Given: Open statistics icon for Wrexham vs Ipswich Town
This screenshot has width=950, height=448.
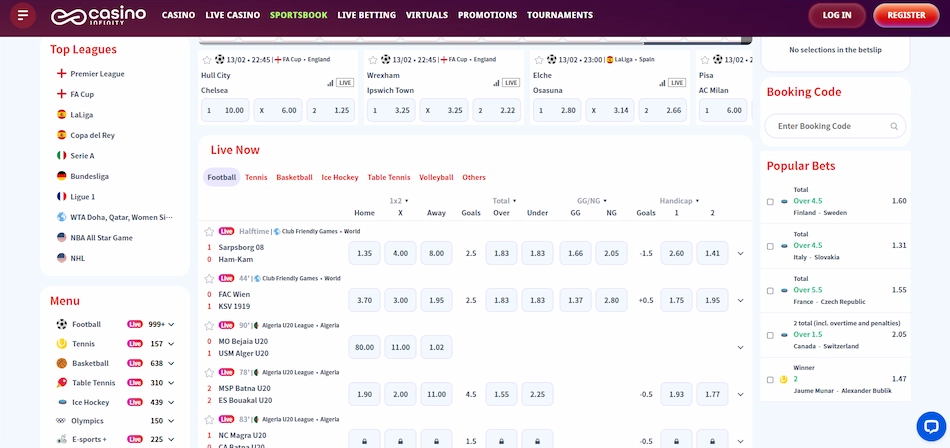Looking at the screenshot, I should pyautogui.click(x=496, y=82).
